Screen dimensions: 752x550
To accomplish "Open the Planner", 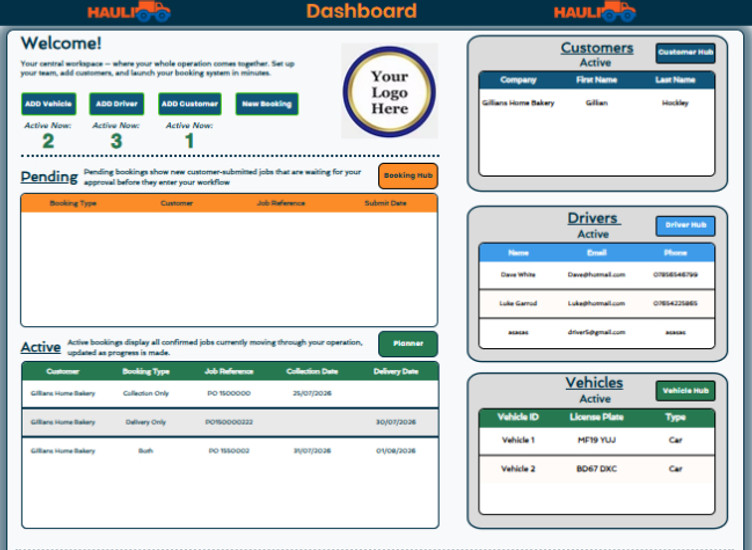I will point(408,343).
